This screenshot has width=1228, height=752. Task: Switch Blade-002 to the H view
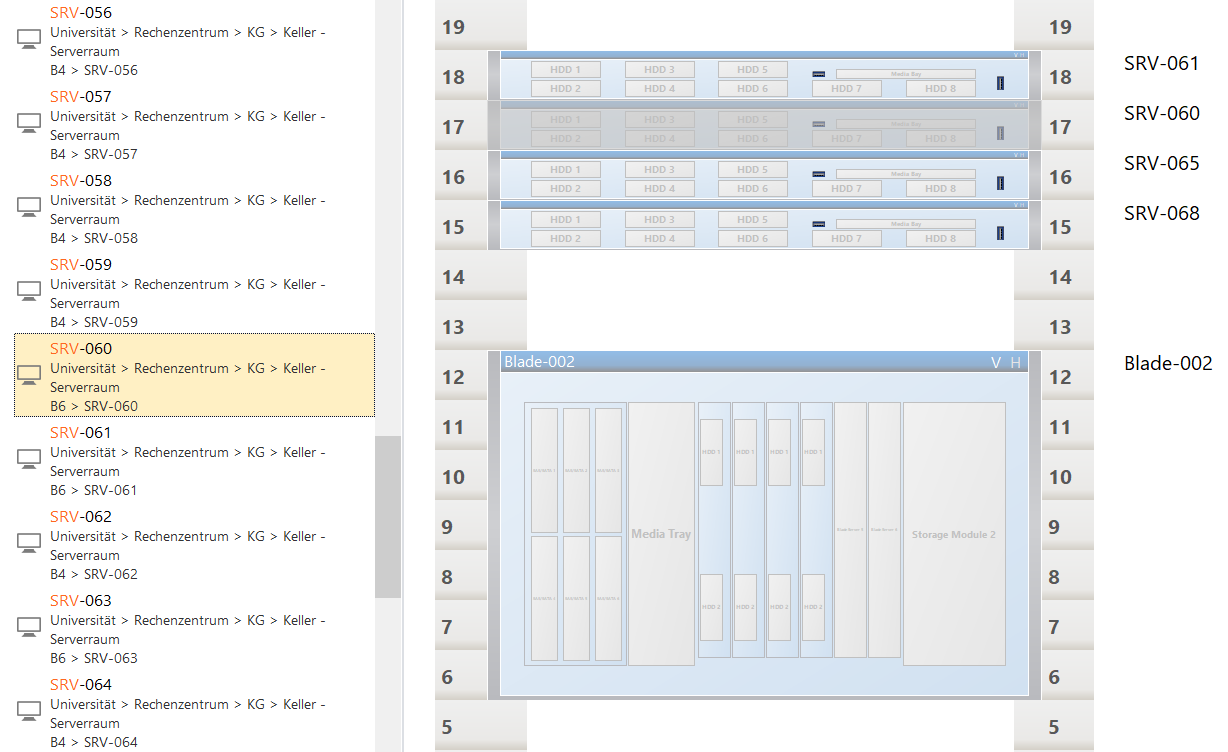[x=1016, y=362]
